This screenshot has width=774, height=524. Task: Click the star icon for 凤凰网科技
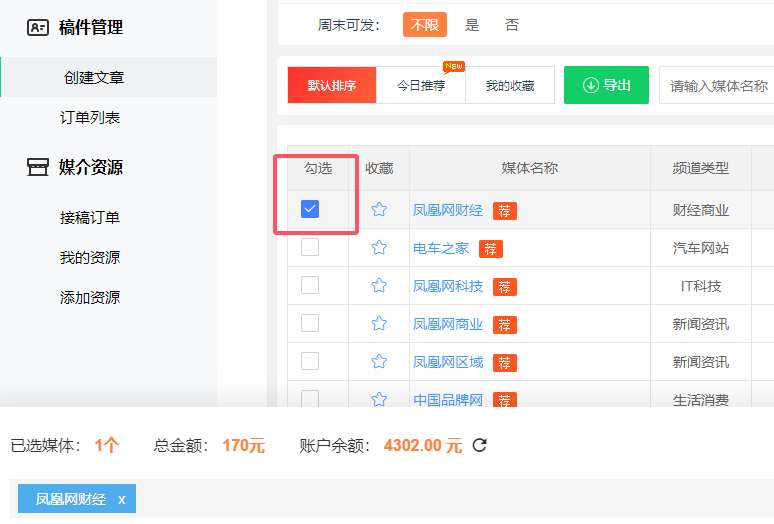[x=379, y=286]
